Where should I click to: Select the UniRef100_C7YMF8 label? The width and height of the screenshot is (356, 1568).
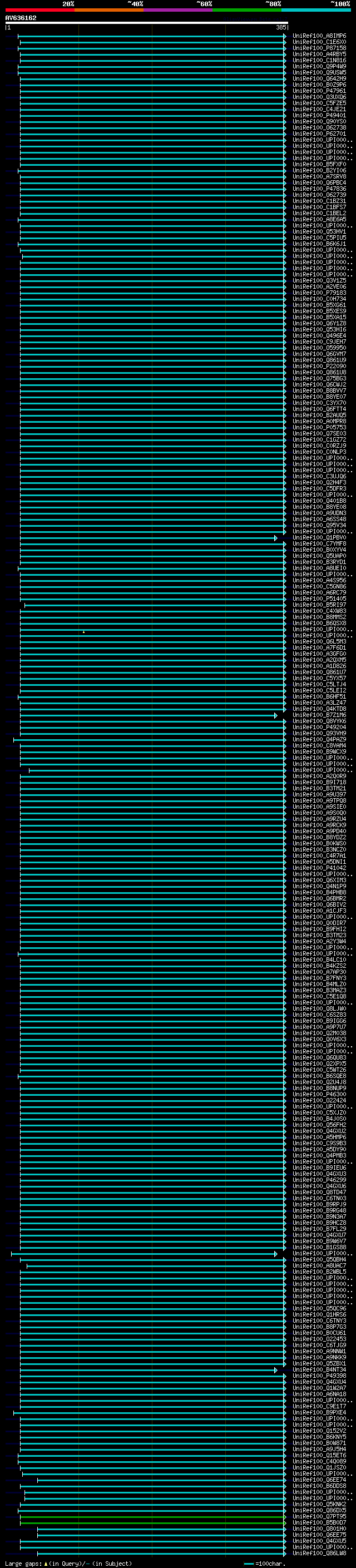(x=319, y=543)
